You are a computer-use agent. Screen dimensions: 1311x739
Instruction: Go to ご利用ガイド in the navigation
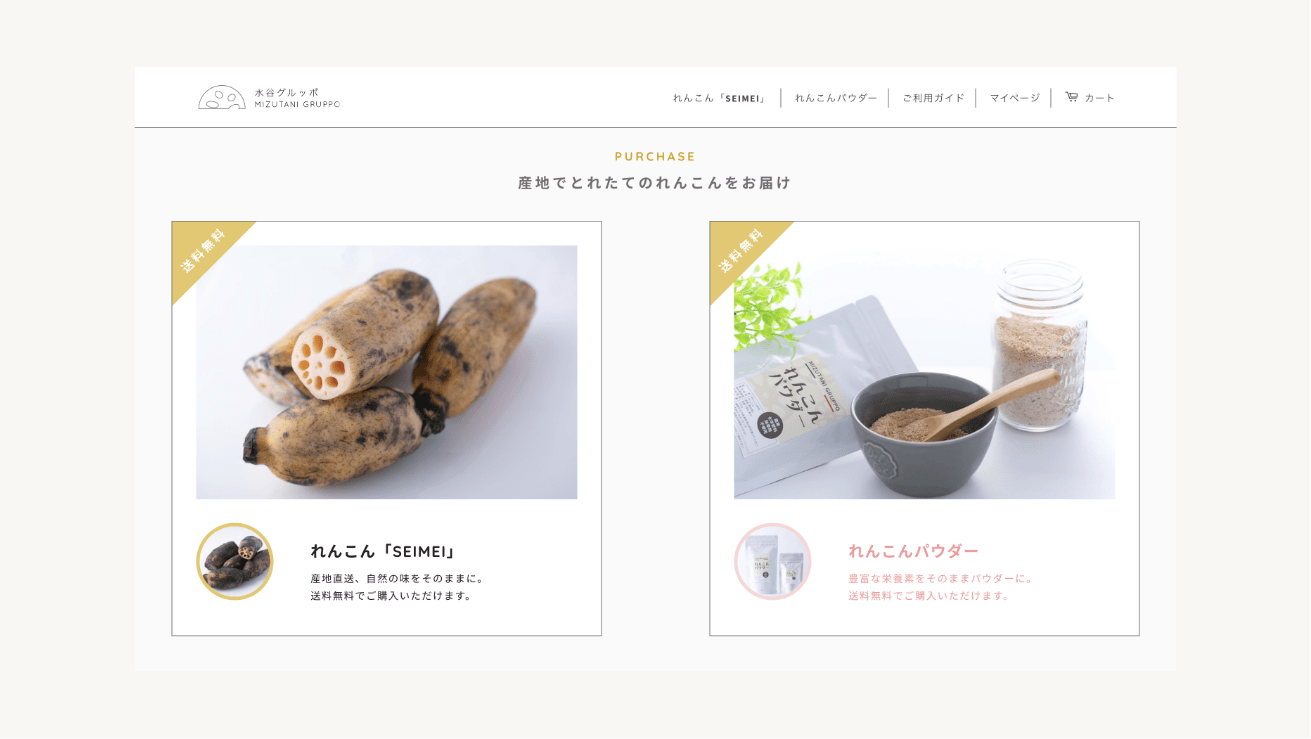pos(933,98)
